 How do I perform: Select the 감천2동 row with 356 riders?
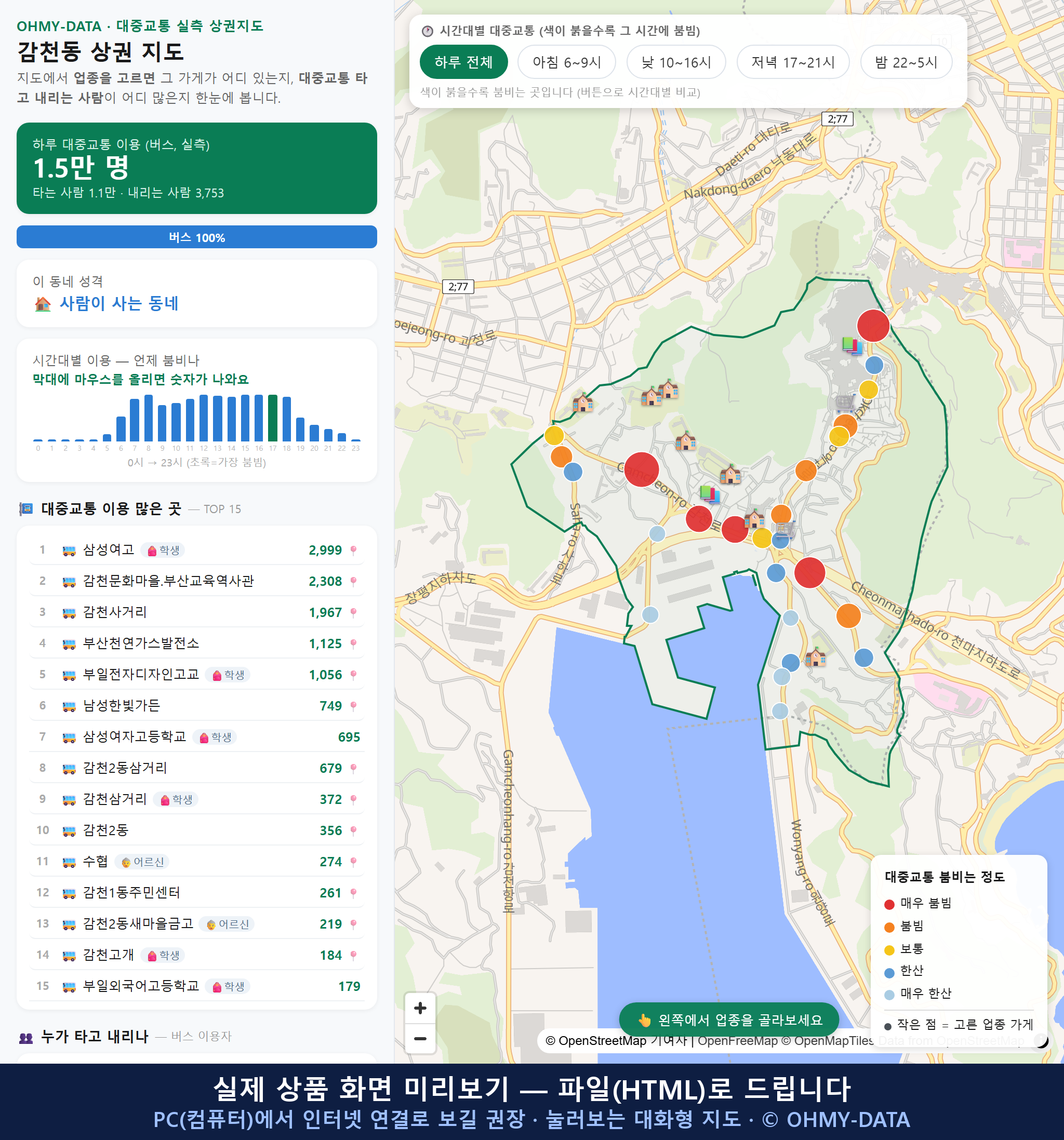point(197,831)
